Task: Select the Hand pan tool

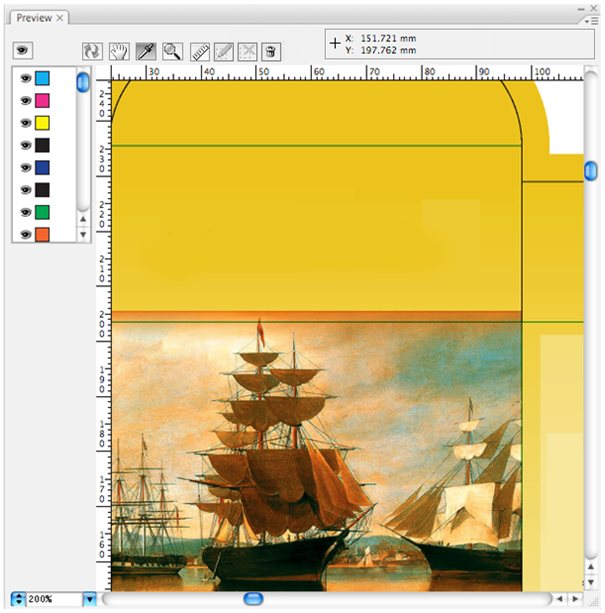Action: 119,51
